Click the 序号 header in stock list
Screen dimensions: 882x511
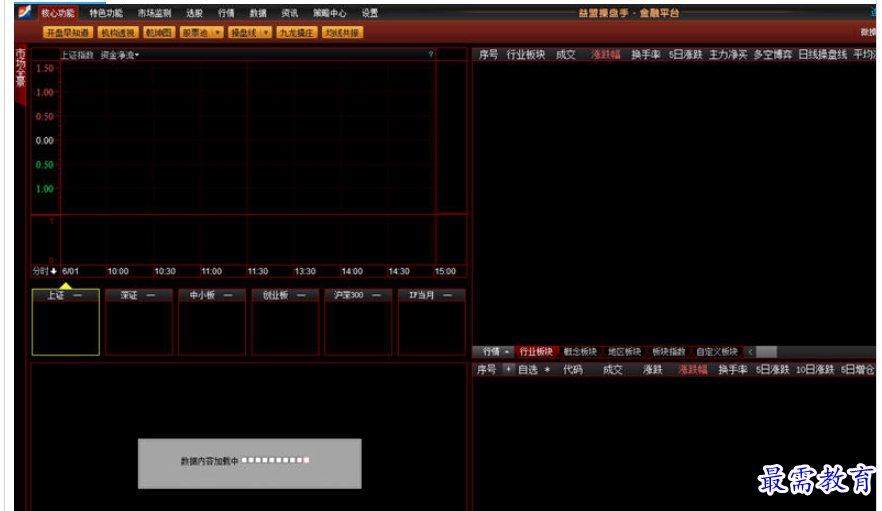point(487,370)
